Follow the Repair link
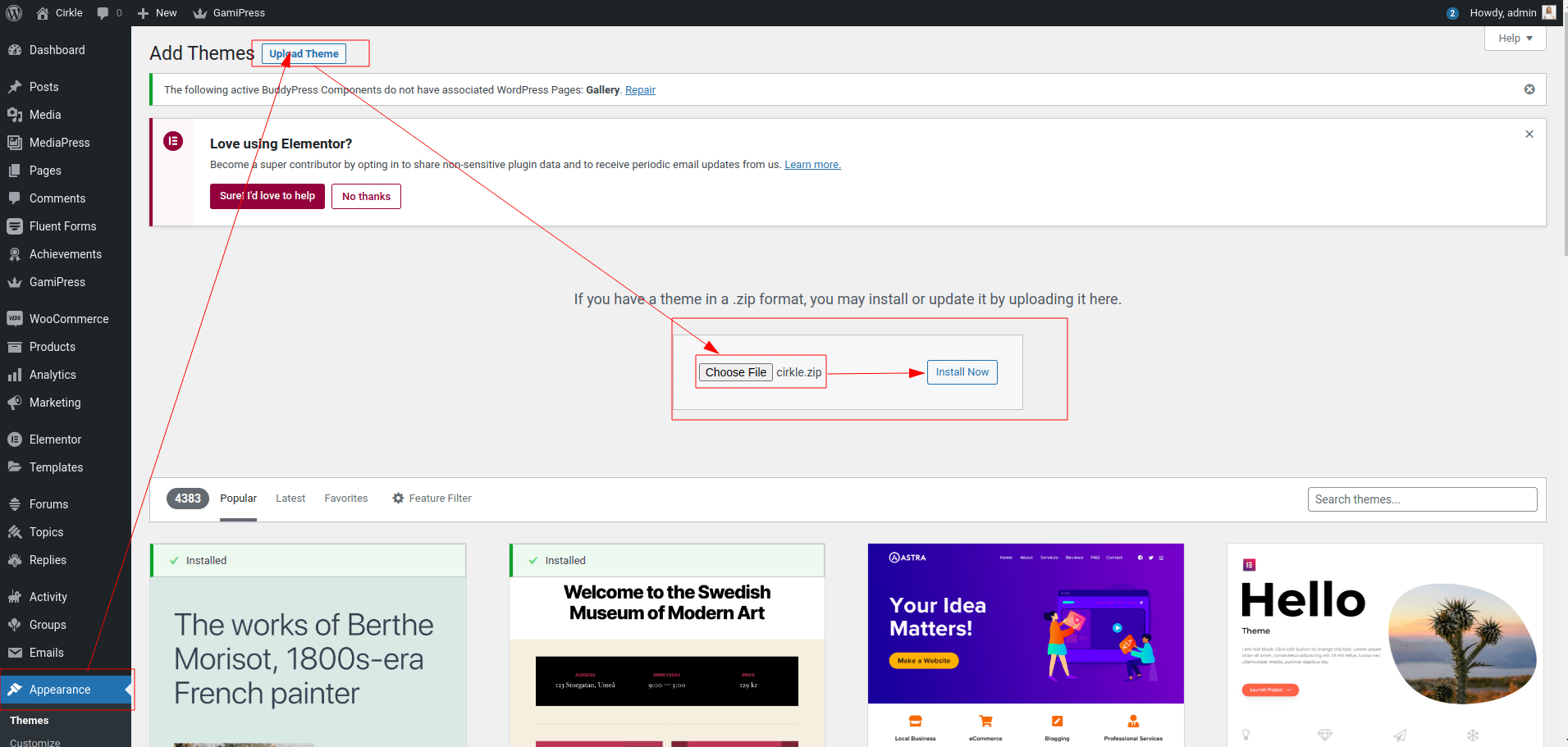This screenshot has width=1568, height=747. pos(640,90)
